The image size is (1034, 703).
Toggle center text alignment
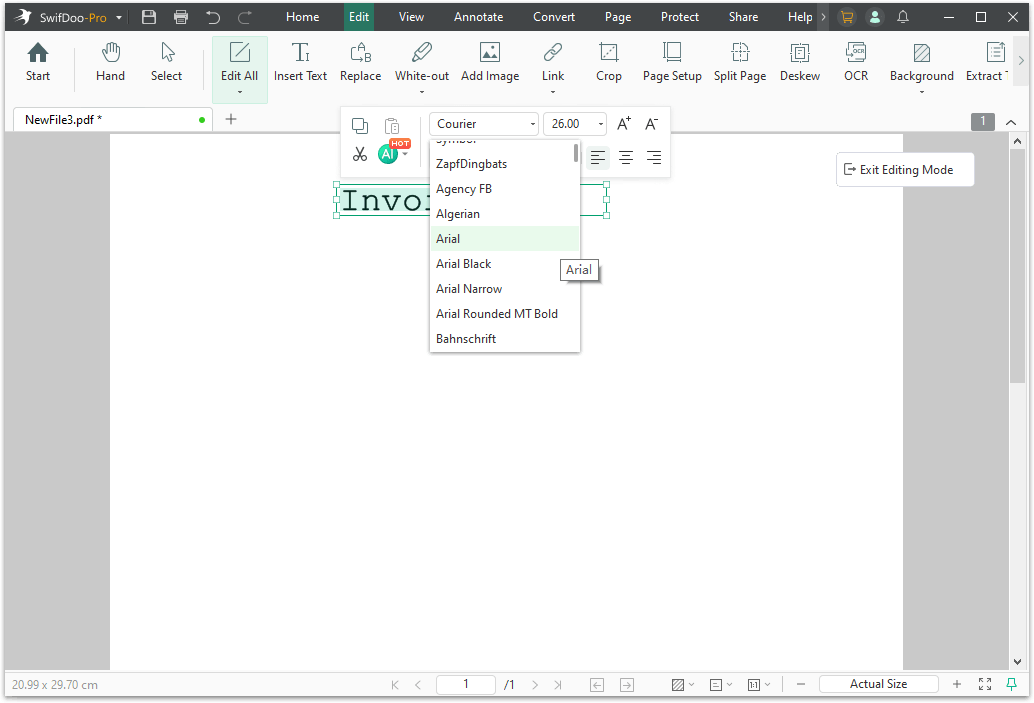(x=625, y=158)
